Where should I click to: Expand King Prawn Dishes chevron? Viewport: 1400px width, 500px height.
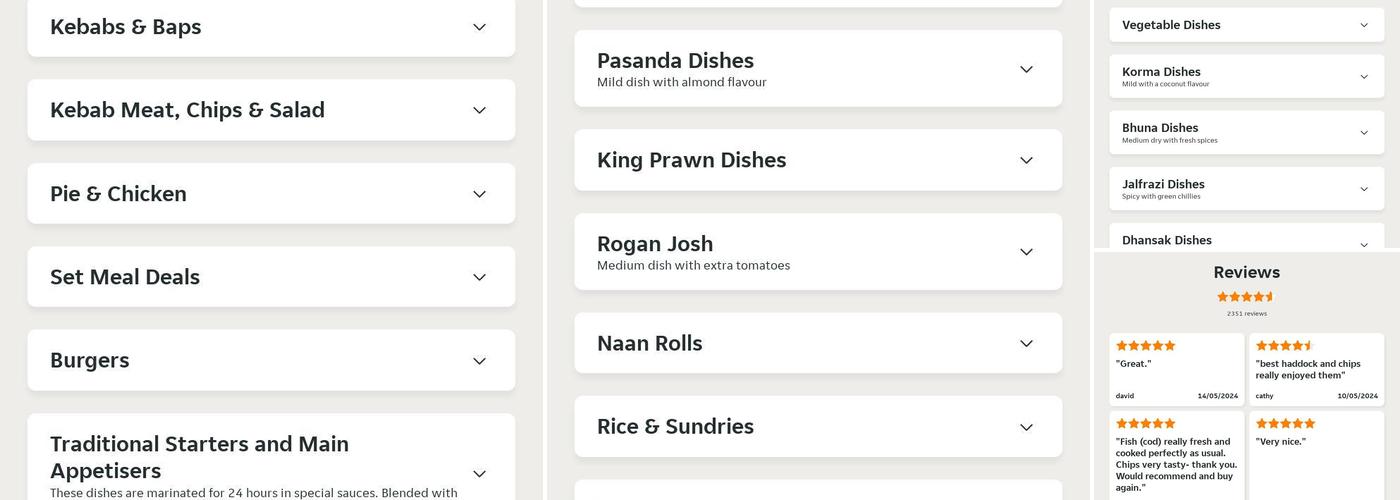pos(1026,160)
